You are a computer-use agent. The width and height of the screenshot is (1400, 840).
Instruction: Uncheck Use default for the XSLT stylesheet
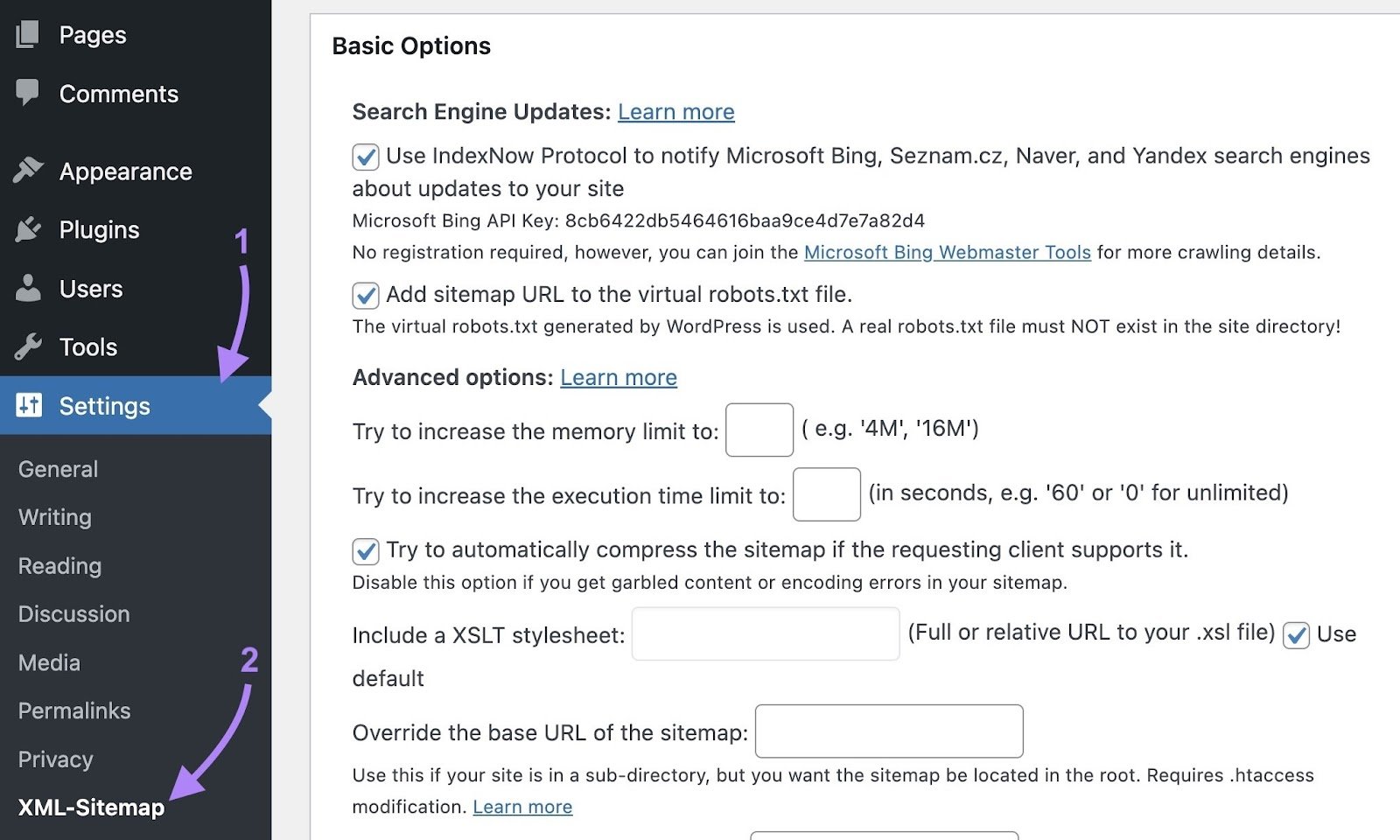tap(1296, 635)
